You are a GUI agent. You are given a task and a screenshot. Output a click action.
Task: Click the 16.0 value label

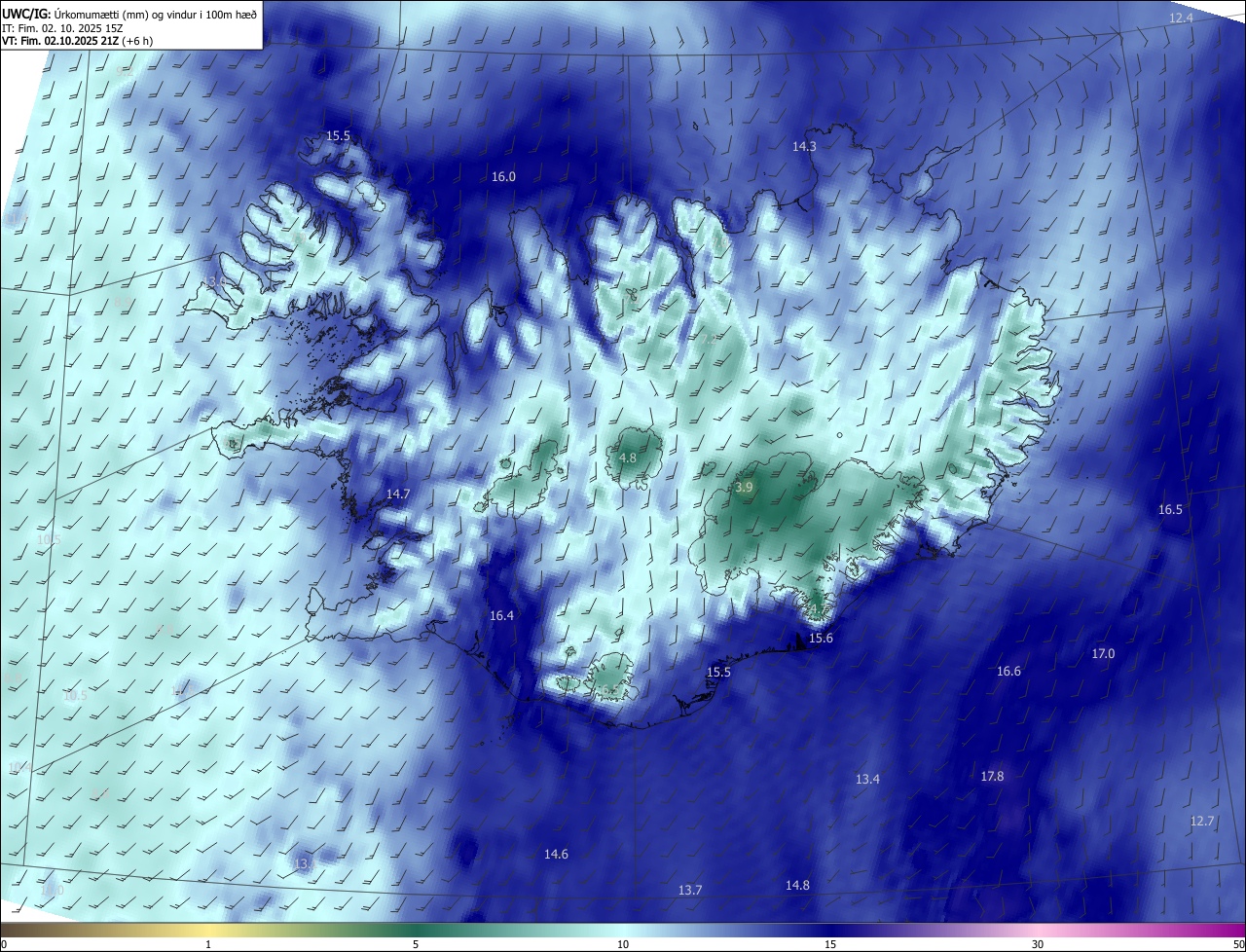[x=503, y=177]
